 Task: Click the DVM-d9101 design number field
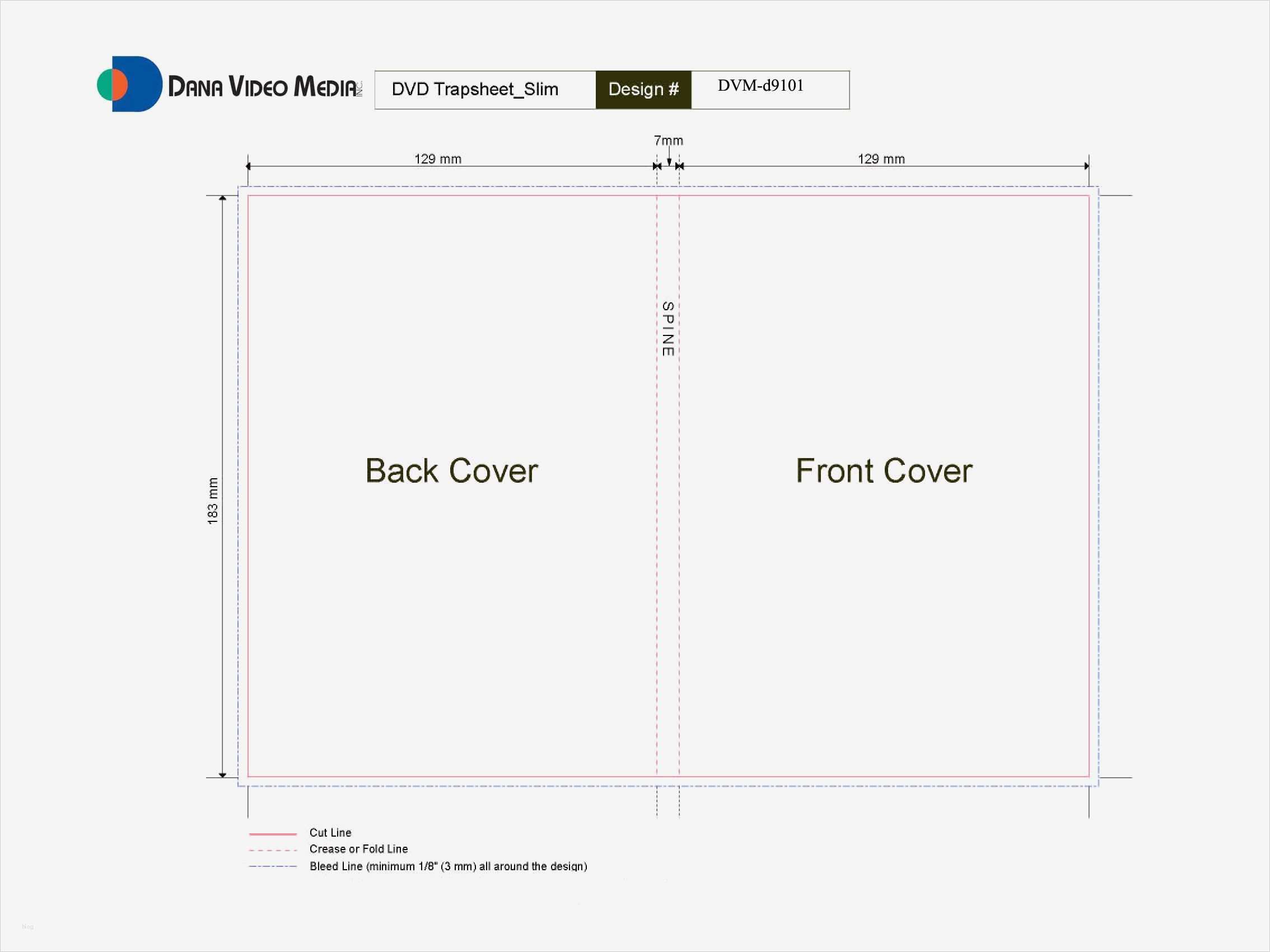pyautogui.click(x=760, y=86)
